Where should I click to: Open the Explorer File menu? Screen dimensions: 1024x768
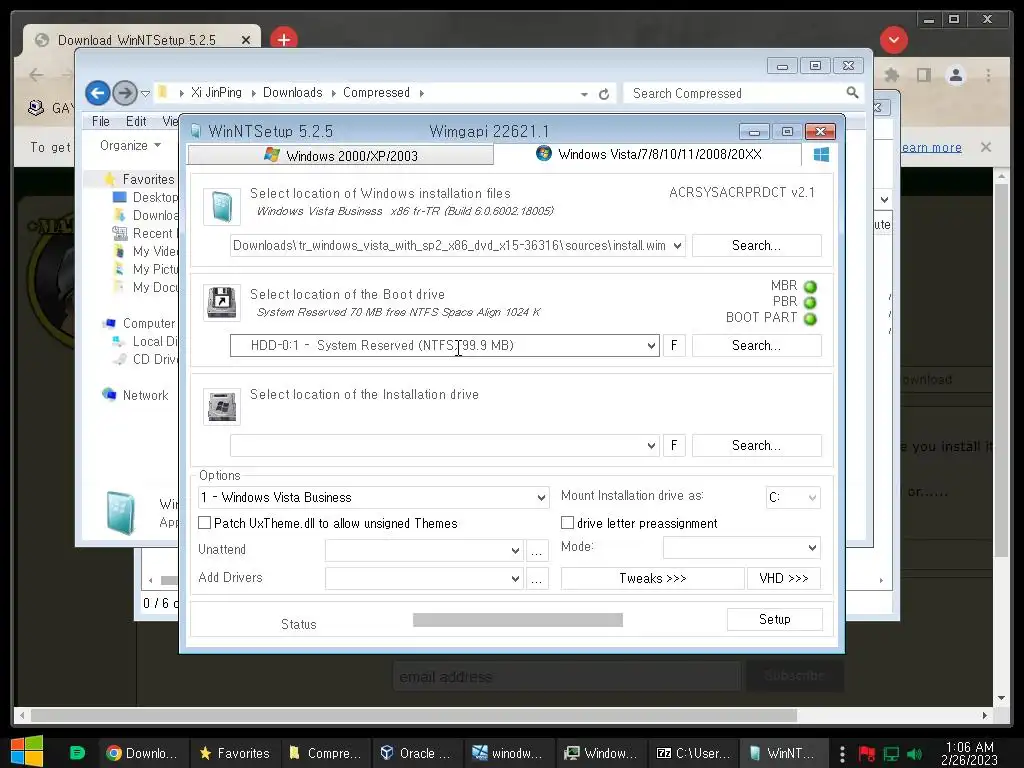pyautogui.click(x=101, y=121)
